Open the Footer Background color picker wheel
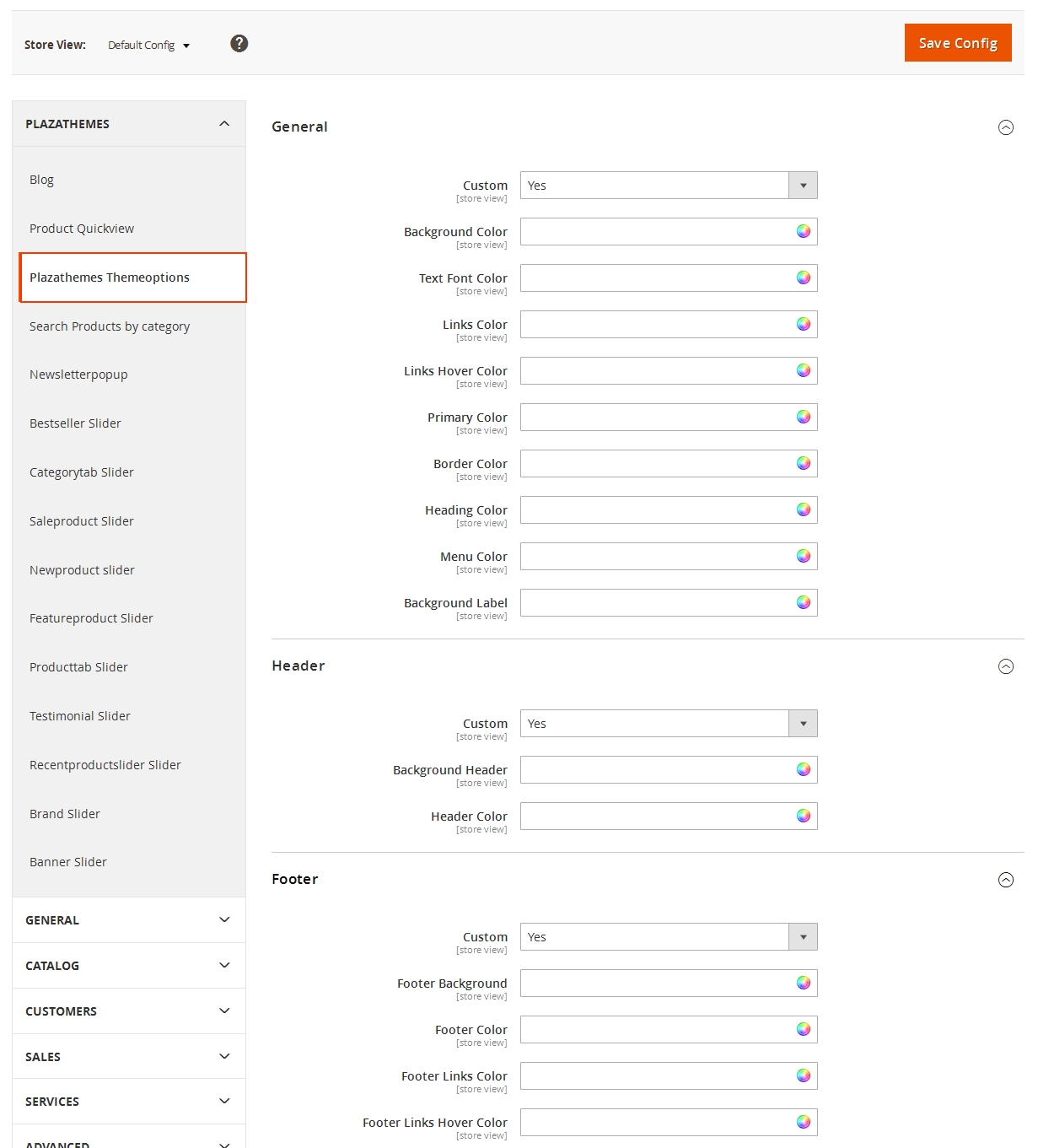The image size is (1038, 1148). (x=803, y=983)
